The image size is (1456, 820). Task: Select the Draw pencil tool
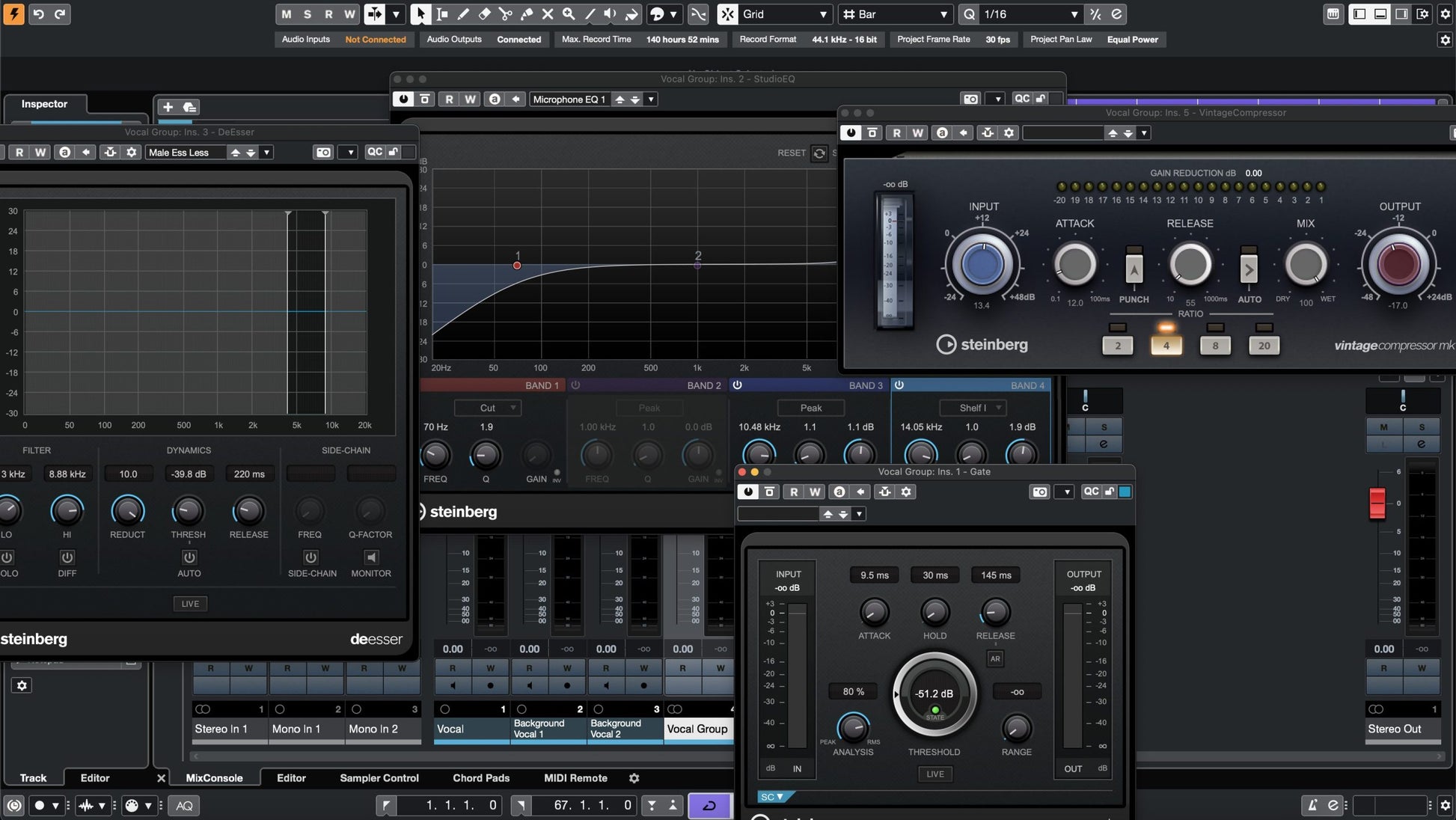pyautogui.click(x=463, y=14)
